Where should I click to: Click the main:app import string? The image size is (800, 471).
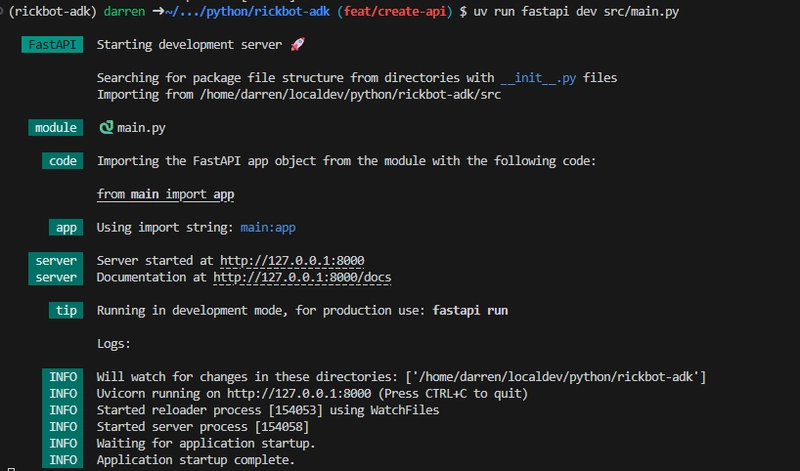[x=268, y=227]
